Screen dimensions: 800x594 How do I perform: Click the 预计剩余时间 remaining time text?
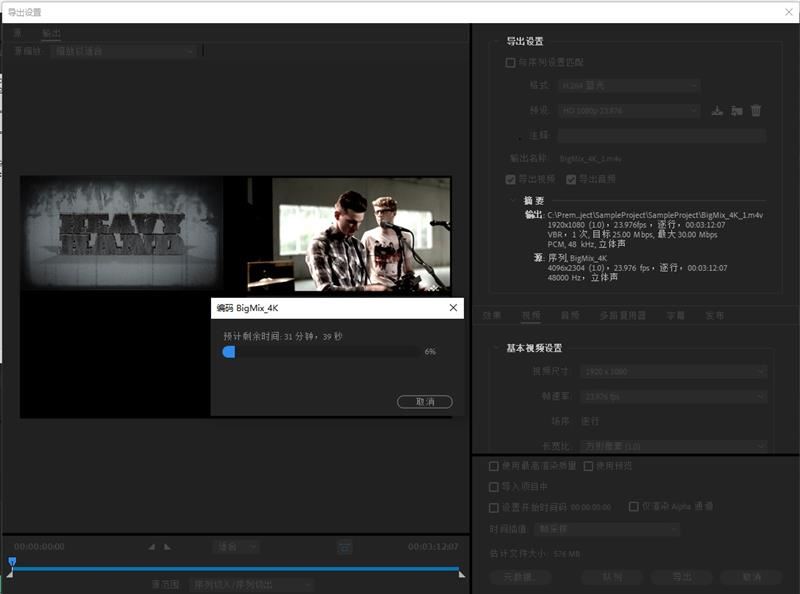tap(283, 336)
